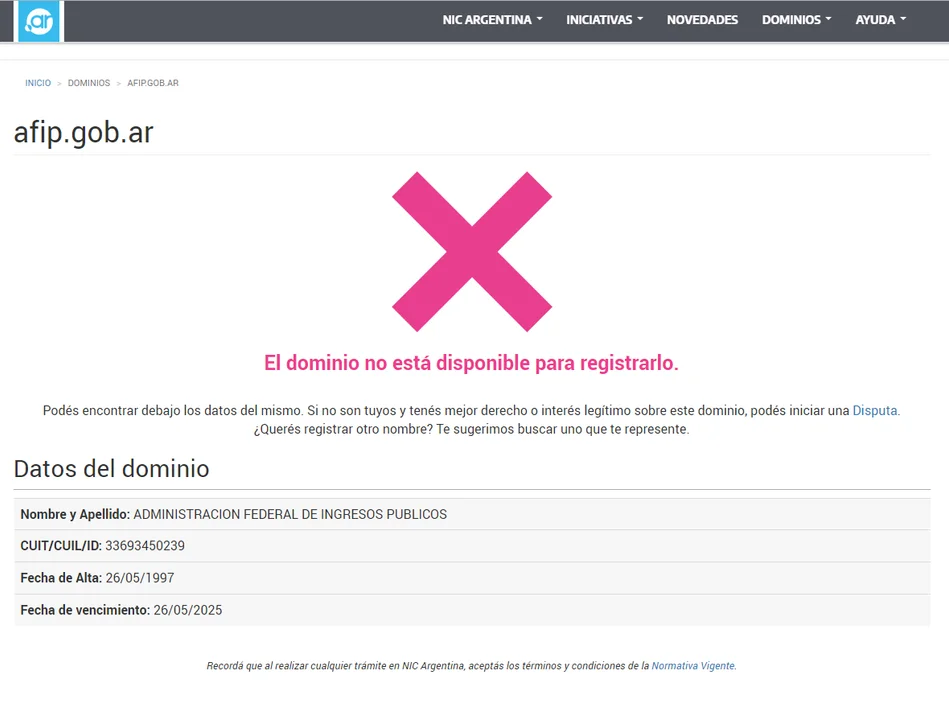Go to NOVEDADES in the top menu
The width and height of the screenshot is (949, 720).
pos(702,20)
